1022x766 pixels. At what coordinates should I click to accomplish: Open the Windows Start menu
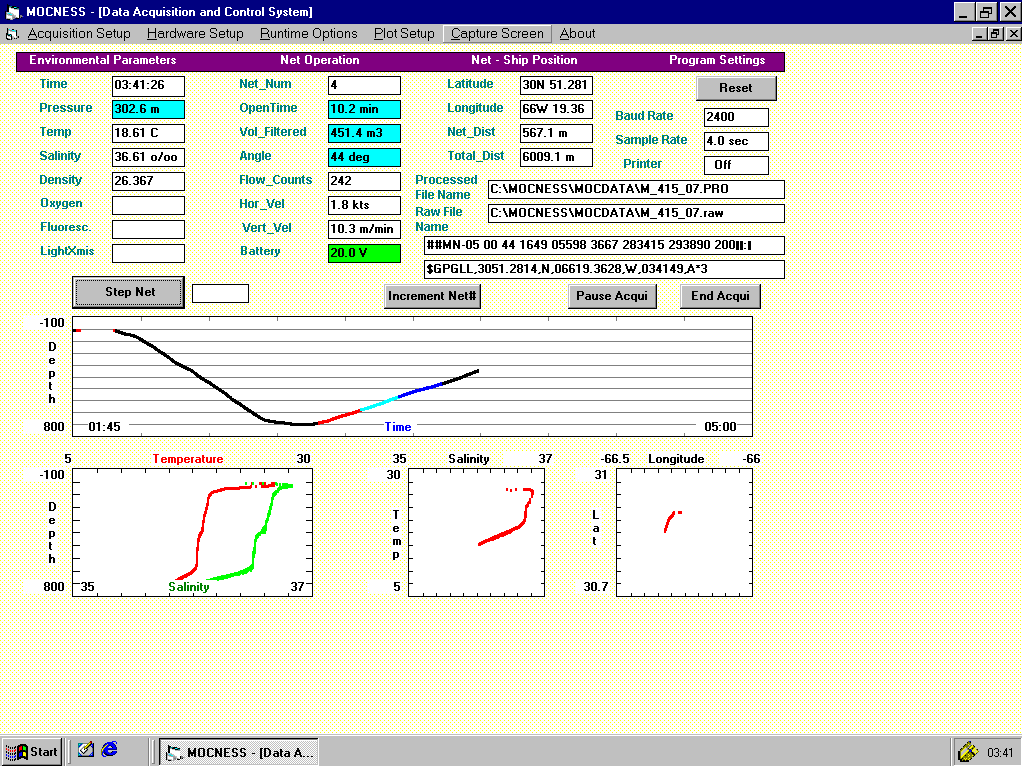pos(32,751)
